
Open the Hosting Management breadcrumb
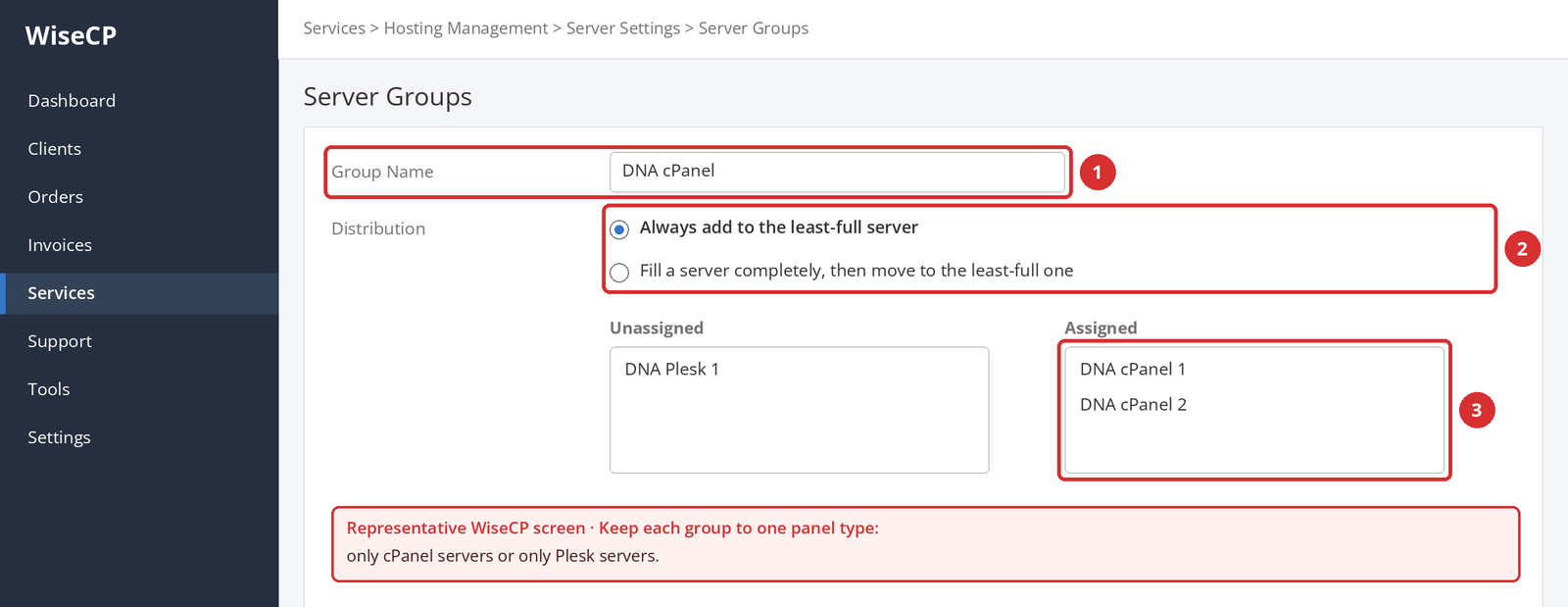pos(465,28)
